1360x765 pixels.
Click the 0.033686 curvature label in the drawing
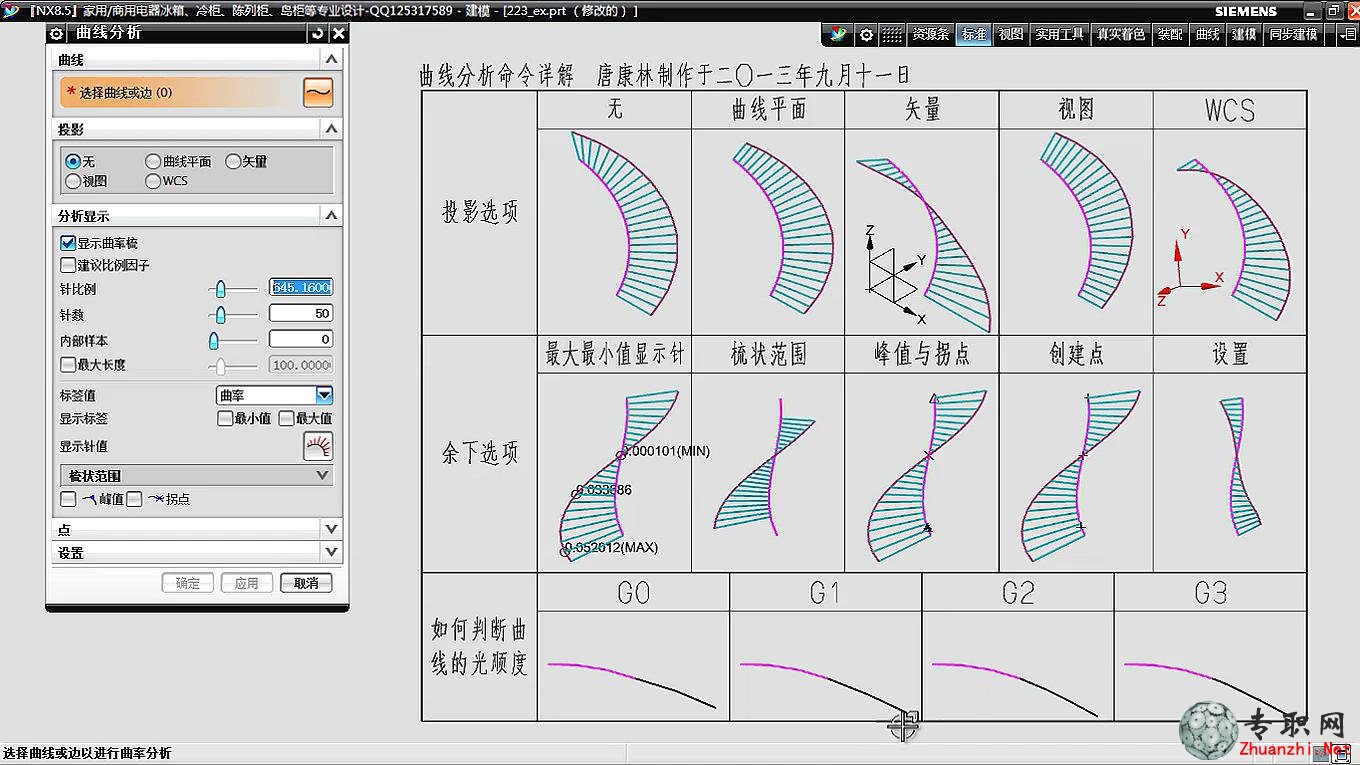(x=603, y=490)
